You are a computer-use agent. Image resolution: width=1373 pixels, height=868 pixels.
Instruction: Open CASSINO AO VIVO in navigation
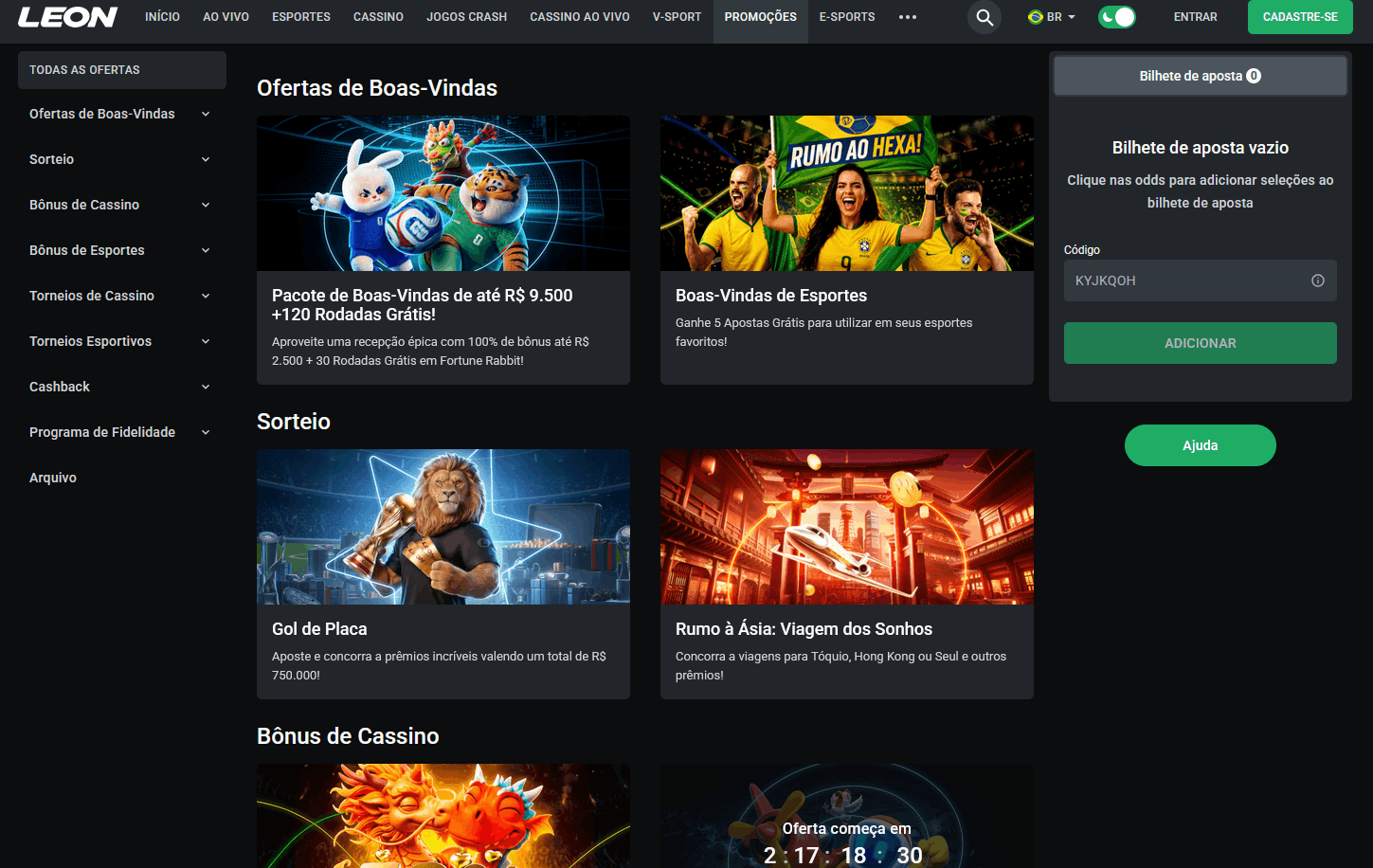tap(580, 17)
